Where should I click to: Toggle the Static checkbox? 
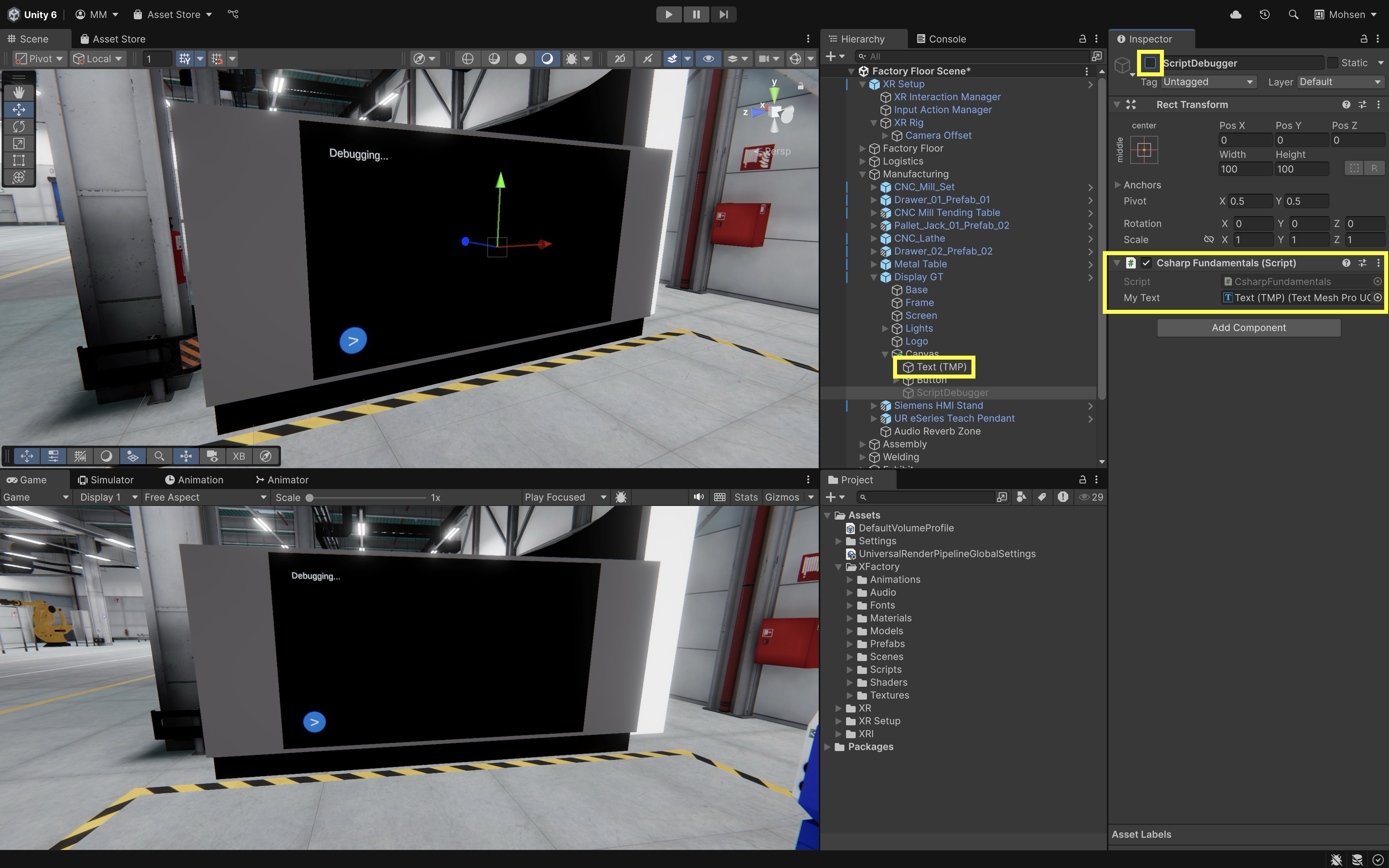click(1333, 63)
